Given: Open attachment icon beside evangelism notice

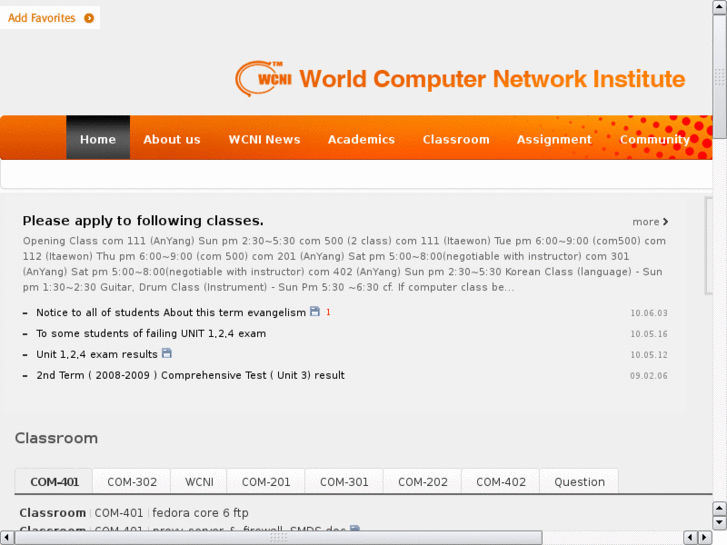Looking at the screenshot, I should [x=315, y=311].
